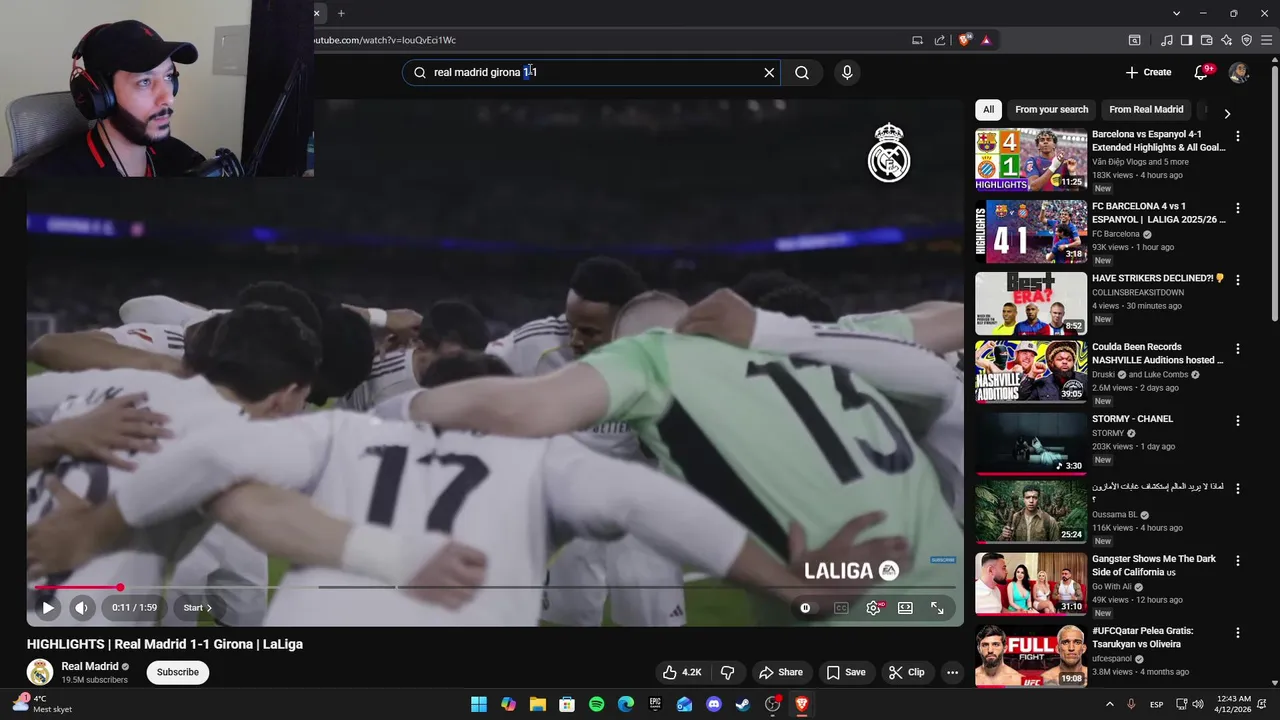Select the From Real Madrid chip
The image size is (1280, 720).
click(1146, 110)
